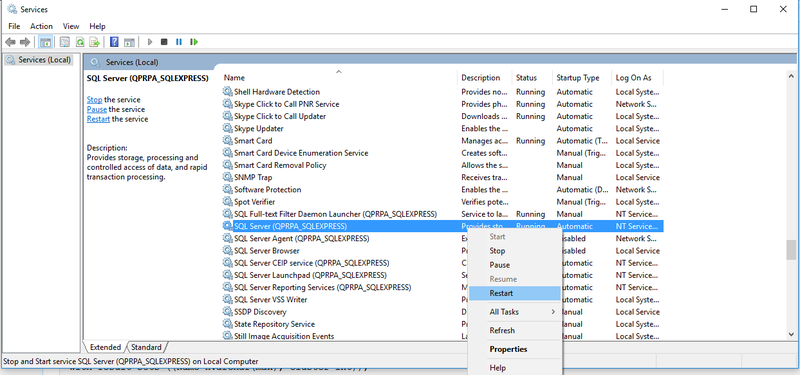Screen dimensions: 800x375
Task: Click the Export List toolbar icon
Action: [x=94, y=42]
